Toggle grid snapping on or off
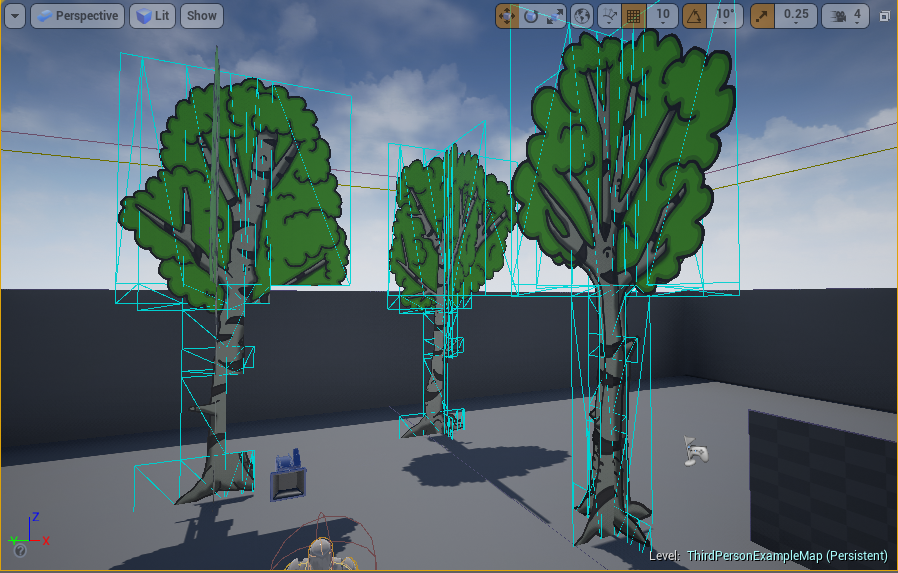The width and height of the screenshot is (898, 573). click(633, 16)
